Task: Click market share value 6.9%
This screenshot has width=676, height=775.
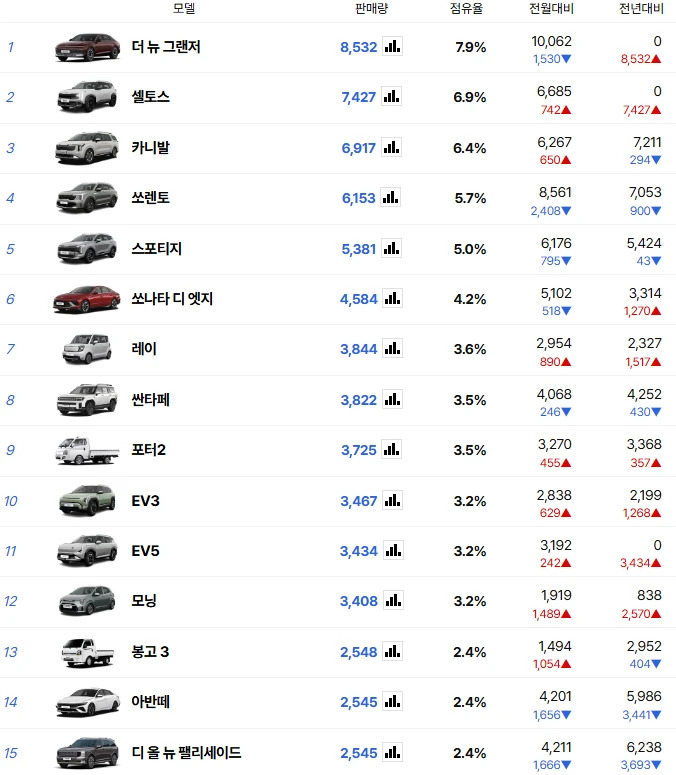Action: [470, 97]
